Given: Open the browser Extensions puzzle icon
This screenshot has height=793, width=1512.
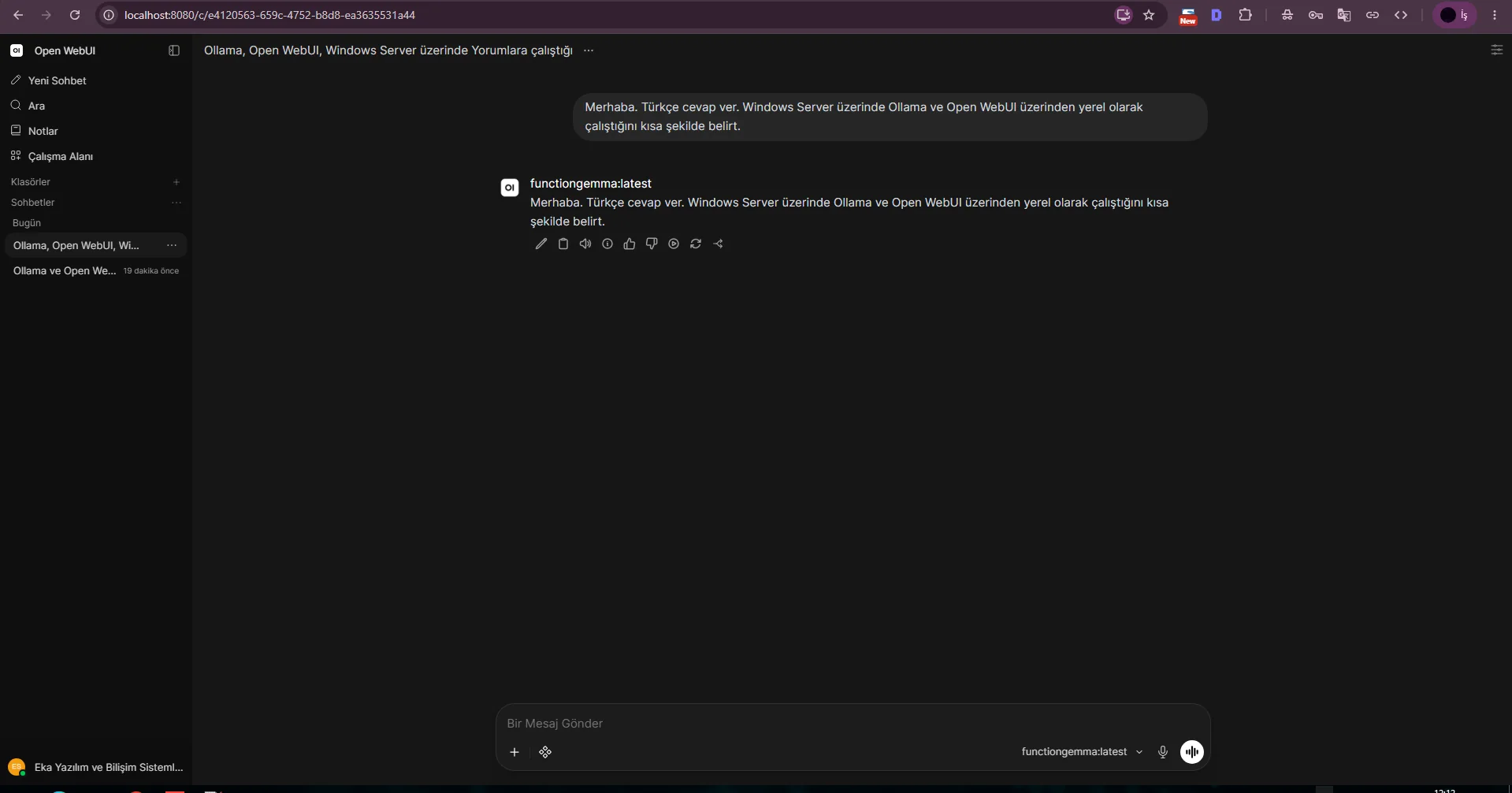Looking at the screenshot, I should (1245, 15).
